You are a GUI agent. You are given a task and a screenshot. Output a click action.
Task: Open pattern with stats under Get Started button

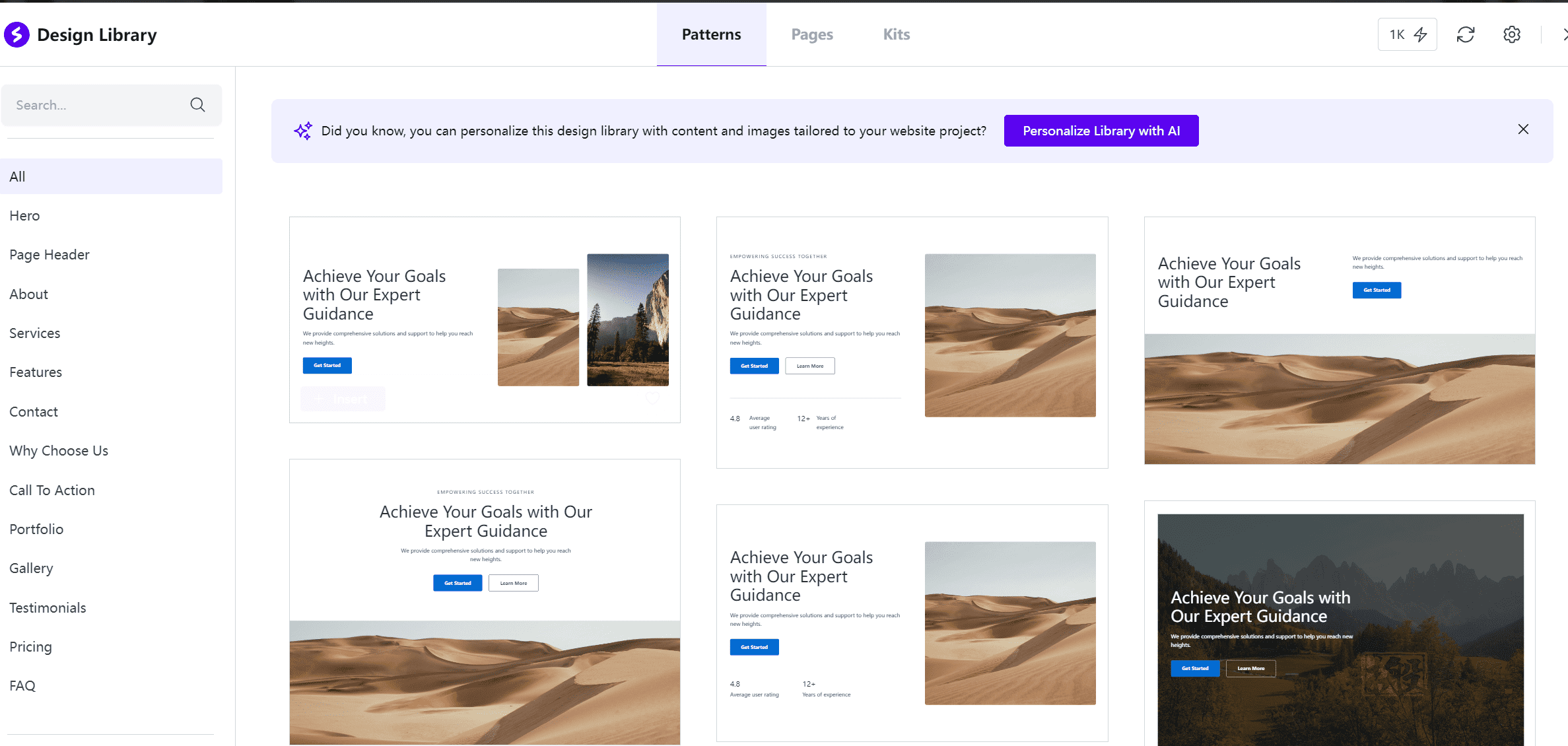[x=912, y=623]
